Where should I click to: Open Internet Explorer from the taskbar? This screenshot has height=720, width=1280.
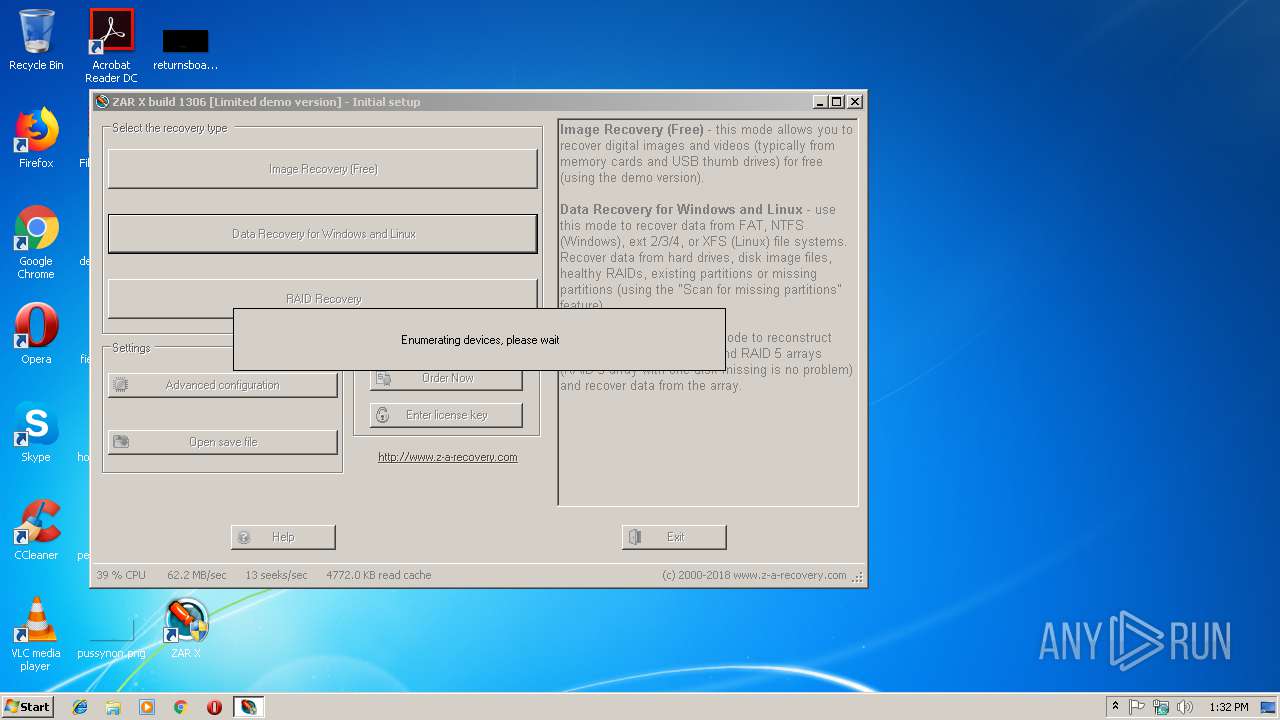click(x=80, y=707)
